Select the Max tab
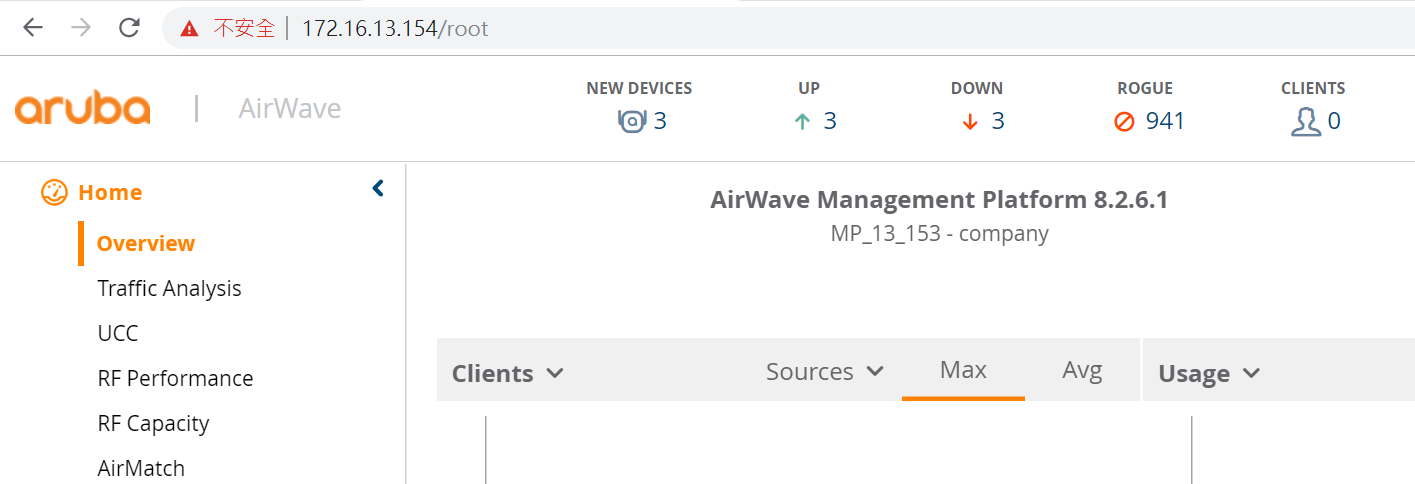The width and height of the screenshot is (1415, 484). pos(963,370)
